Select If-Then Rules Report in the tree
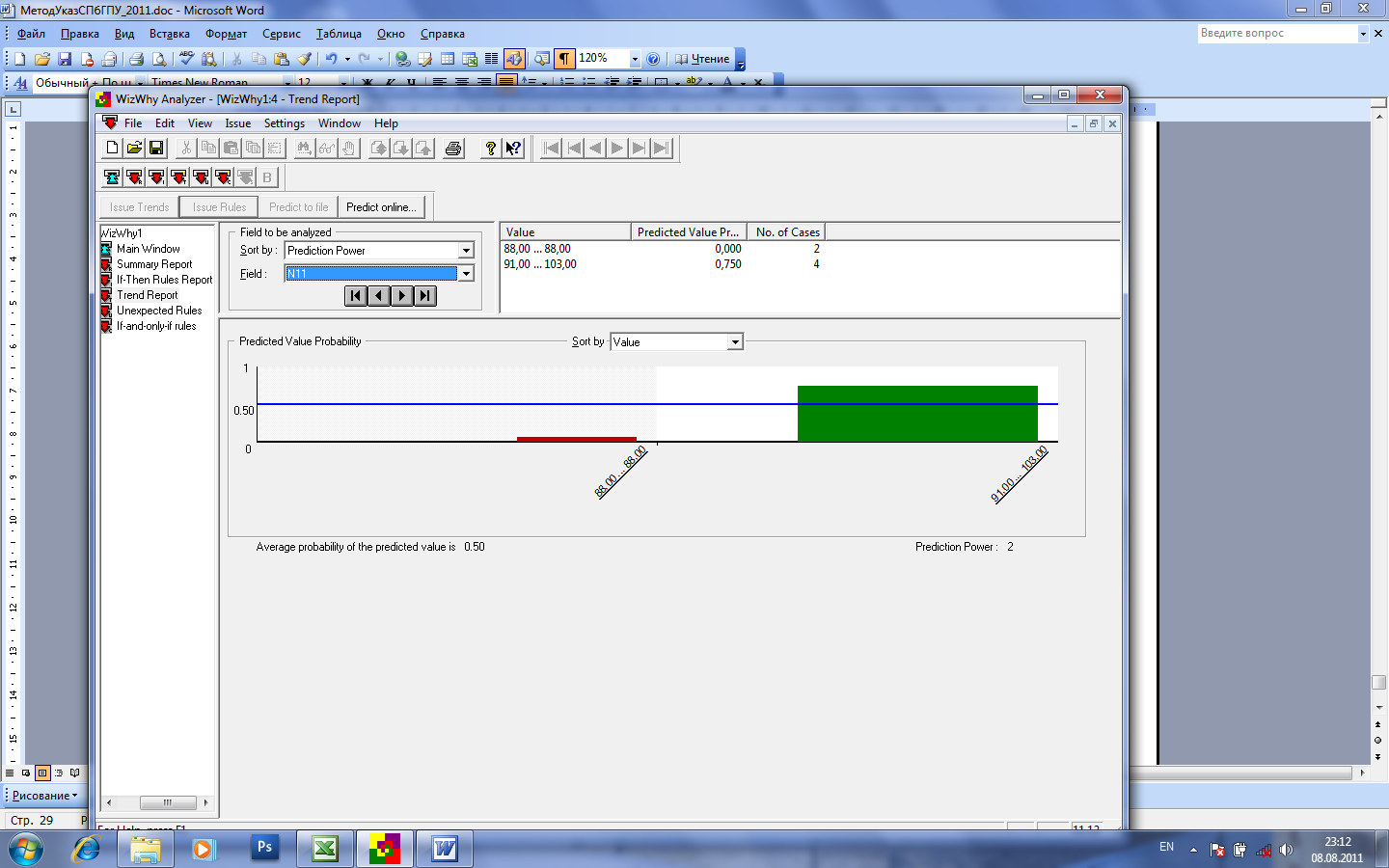Image resolution: width=1389 pixels, height=868 pixels. [165, 280]
